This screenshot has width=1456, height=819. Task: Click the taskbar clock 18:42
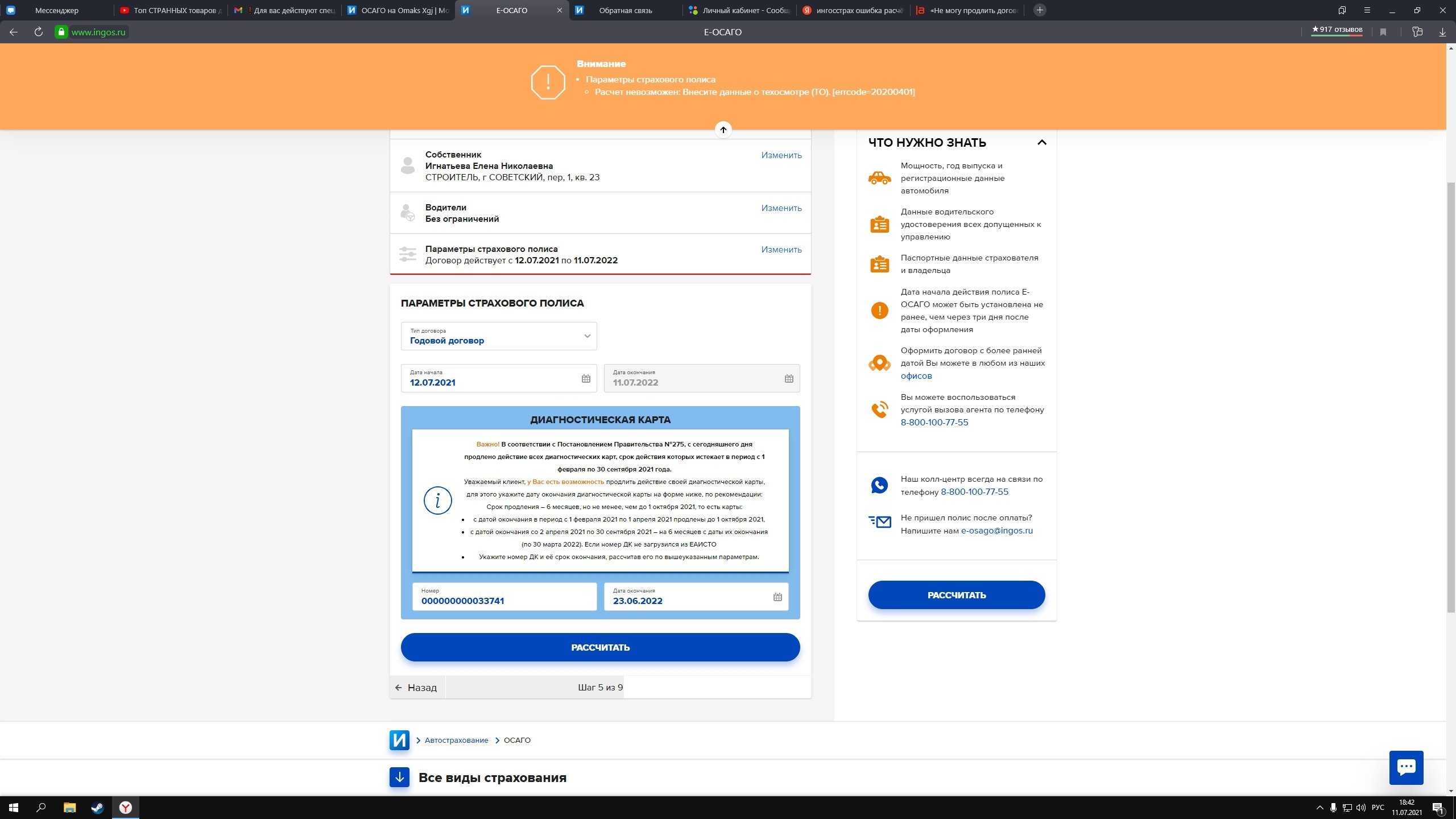[x=1407, y=808]
